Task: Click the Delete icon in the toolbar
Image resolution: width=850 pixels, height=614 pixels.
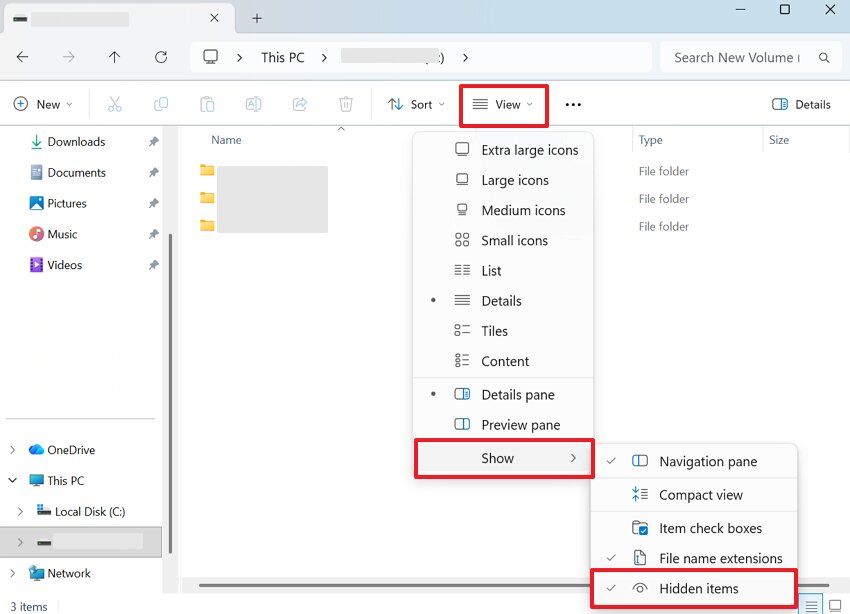Action: 345,104
